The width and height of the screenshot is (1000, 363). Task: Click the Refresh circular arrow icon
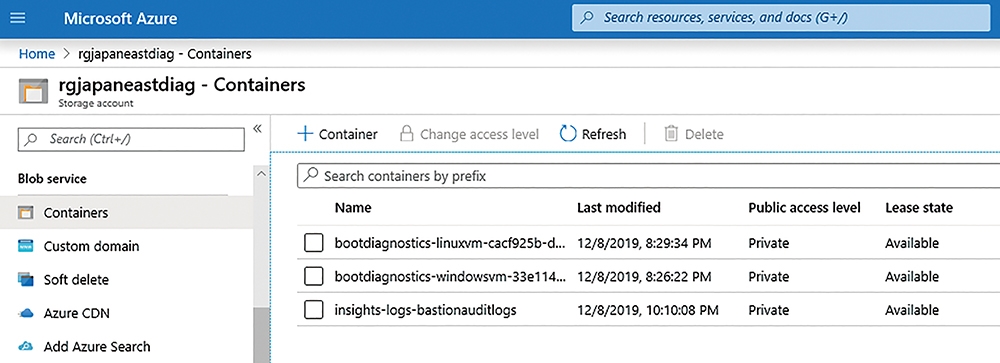pyautogui.click(x=568, y=134)
